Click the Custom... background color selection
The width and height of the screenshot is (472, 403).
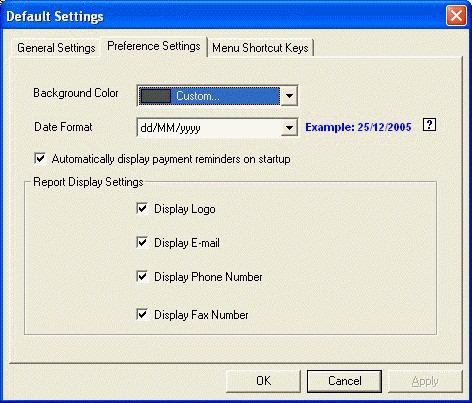pos(209,96)
